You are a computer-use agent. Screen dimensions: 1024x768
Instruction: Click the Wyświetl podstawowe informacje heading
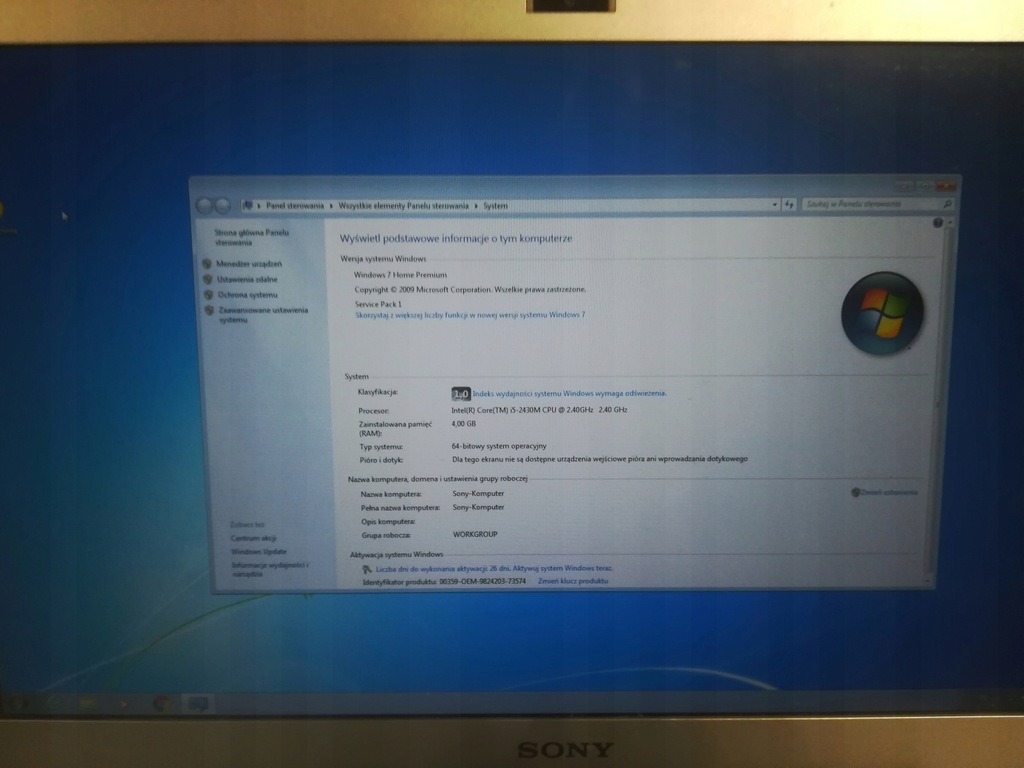pyautogui.click(x=456, y=238)
